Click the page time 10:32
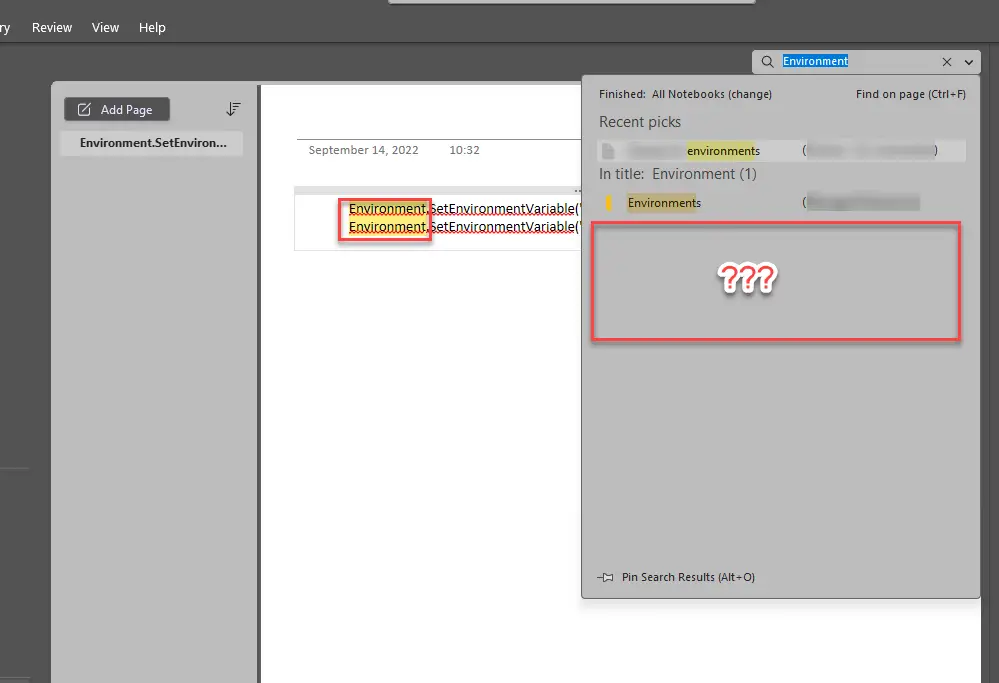 464,150
